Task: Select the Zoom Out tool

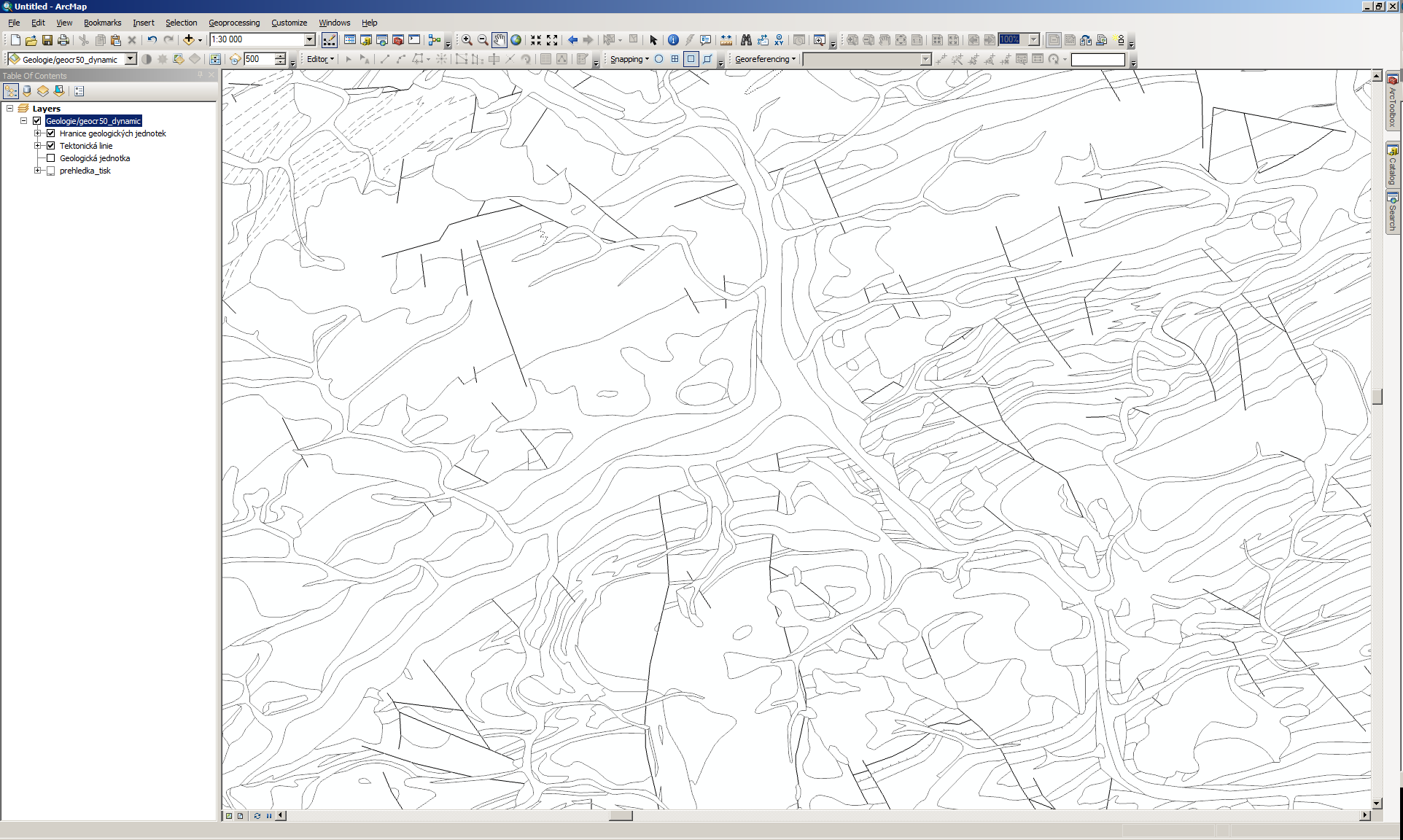Action: [x=483, y=40]
